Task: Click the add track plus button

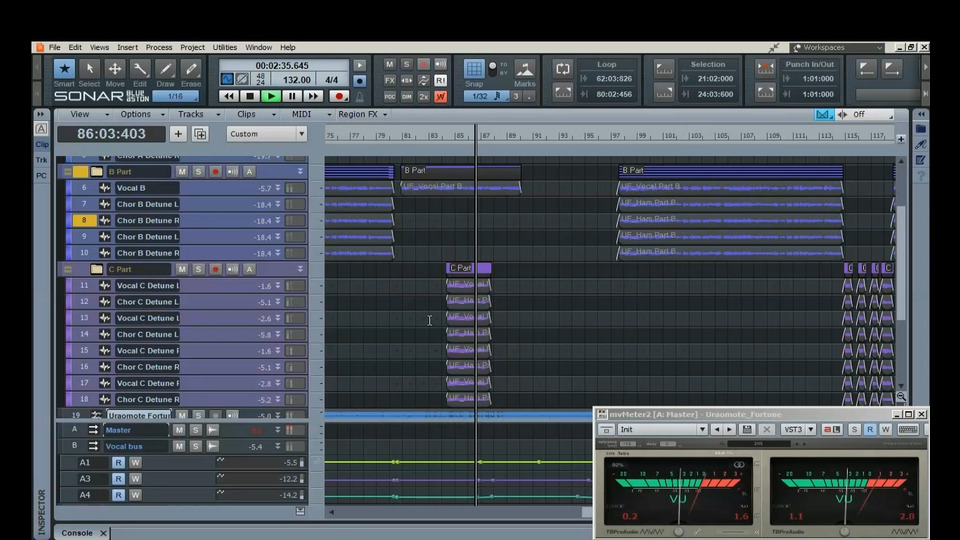Action: pyautogui.click(x=178, y=134)
